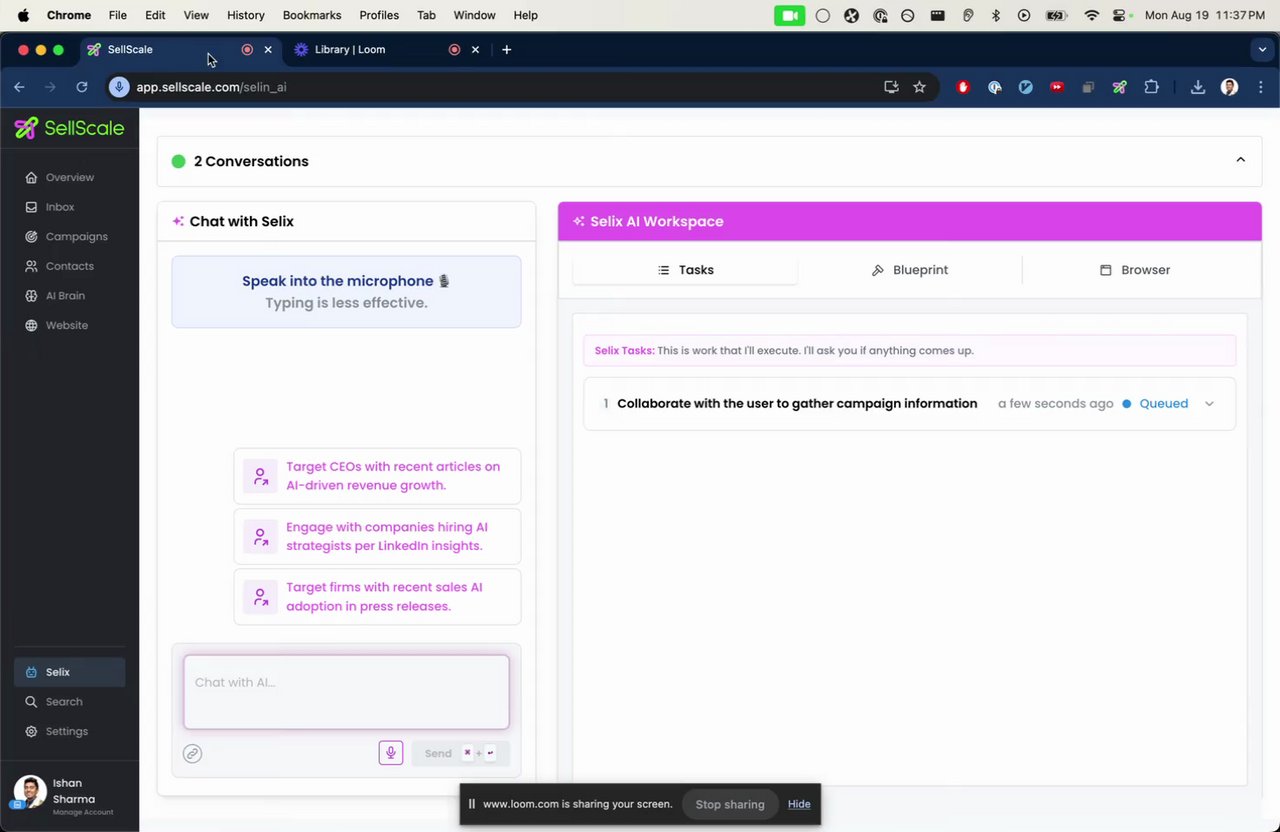Start voice input with the microphone button
1280x832 pixels.
(391, 753)
